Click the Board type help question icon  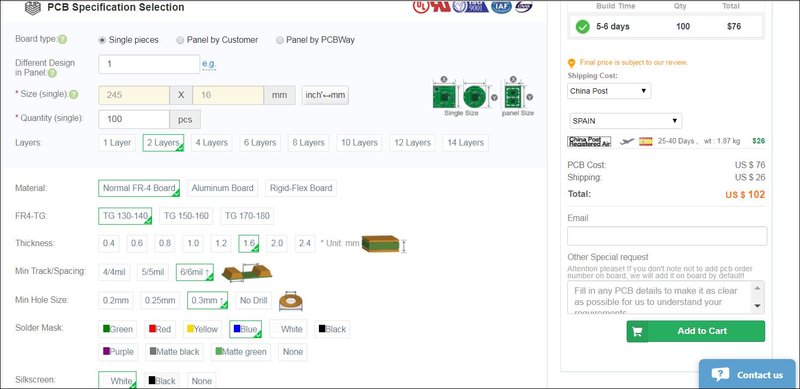point(62,39)
